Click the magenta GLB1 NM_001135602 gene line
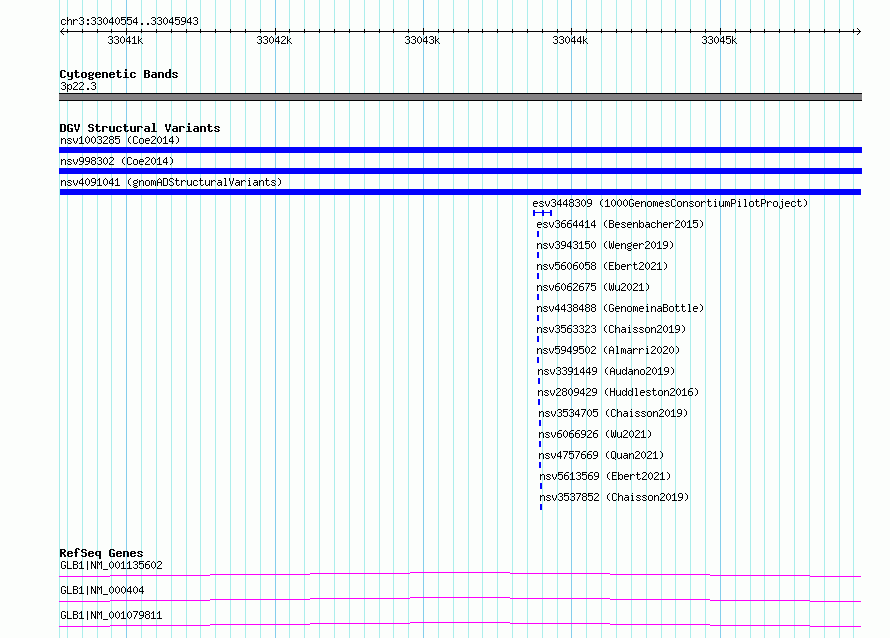The image size is (890, 638). [460, 574]
